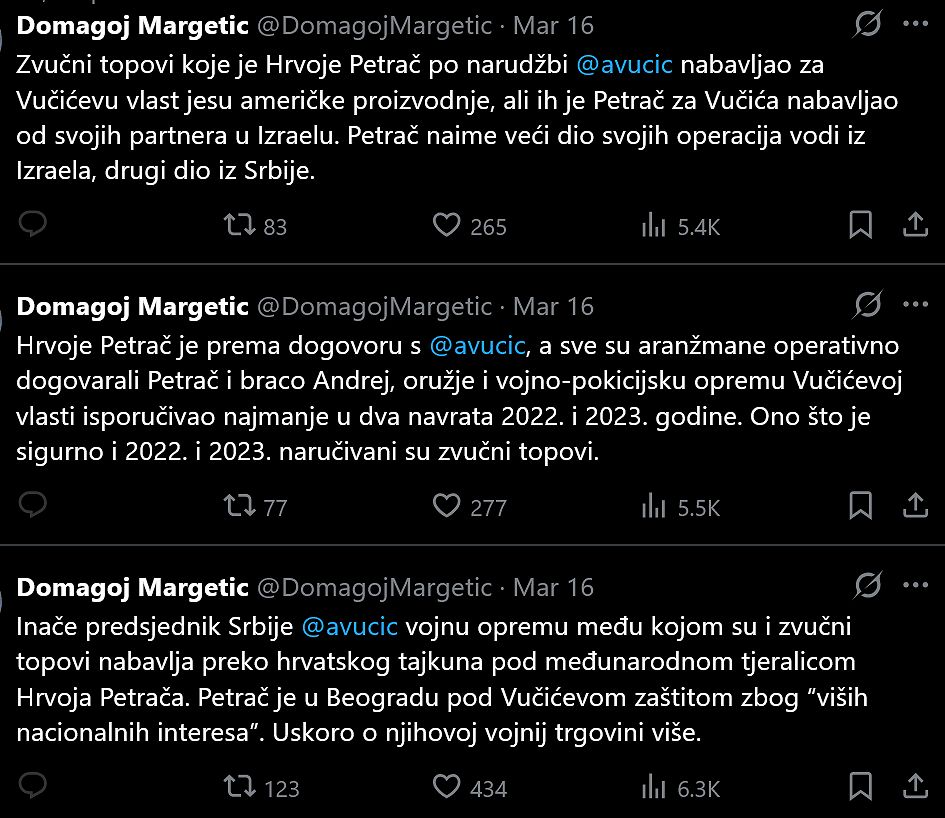Retweet the post with 83 reposts
Image resolution: width=945 pixels, height=818 pixels.
click(x=239, y=226)
